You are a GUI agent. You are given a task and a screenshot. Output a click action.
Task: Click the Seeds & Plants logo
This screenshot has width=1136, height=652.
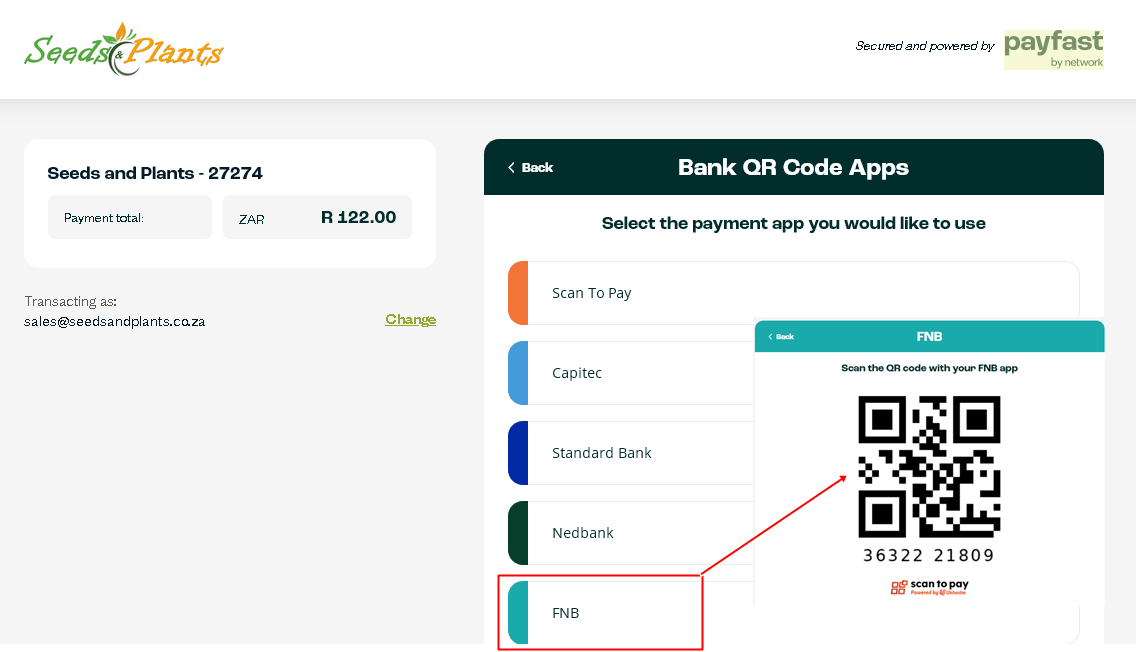click(124, 49)
